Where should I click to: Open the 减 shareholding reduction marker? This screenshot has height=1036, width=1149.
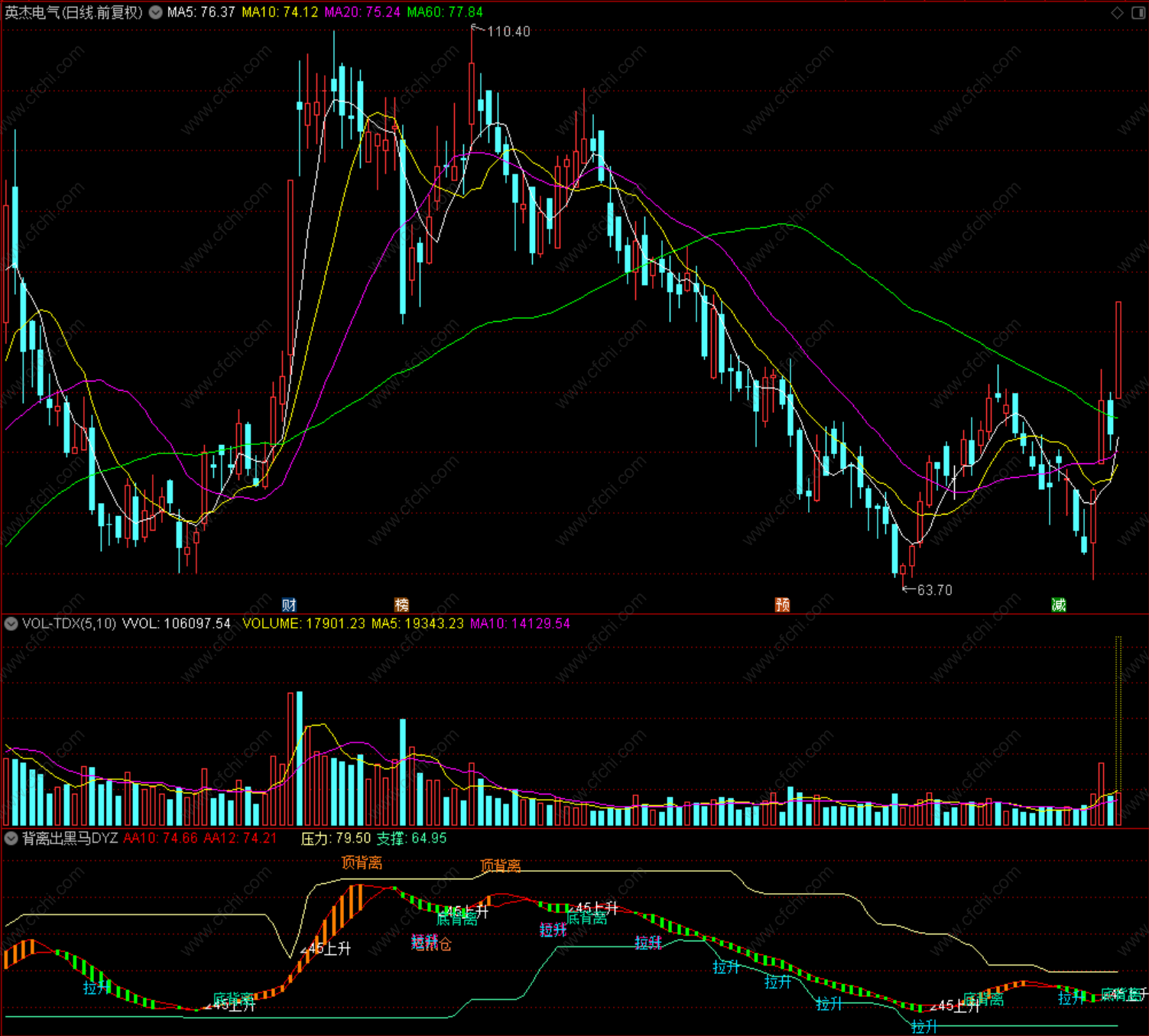[1059, 605]
